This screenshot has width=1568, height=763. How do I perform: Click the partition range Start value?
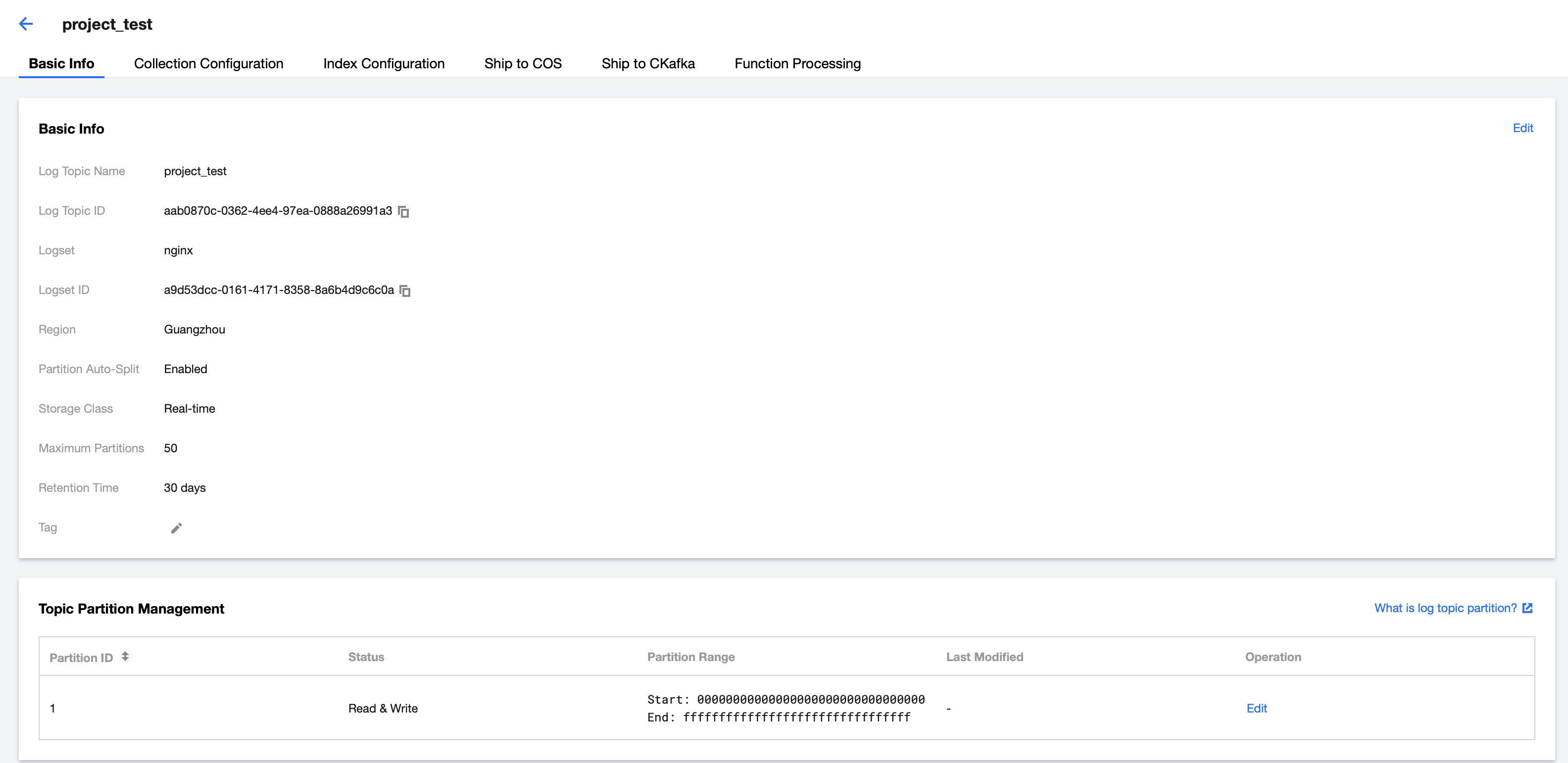click(x=810, y=699)
